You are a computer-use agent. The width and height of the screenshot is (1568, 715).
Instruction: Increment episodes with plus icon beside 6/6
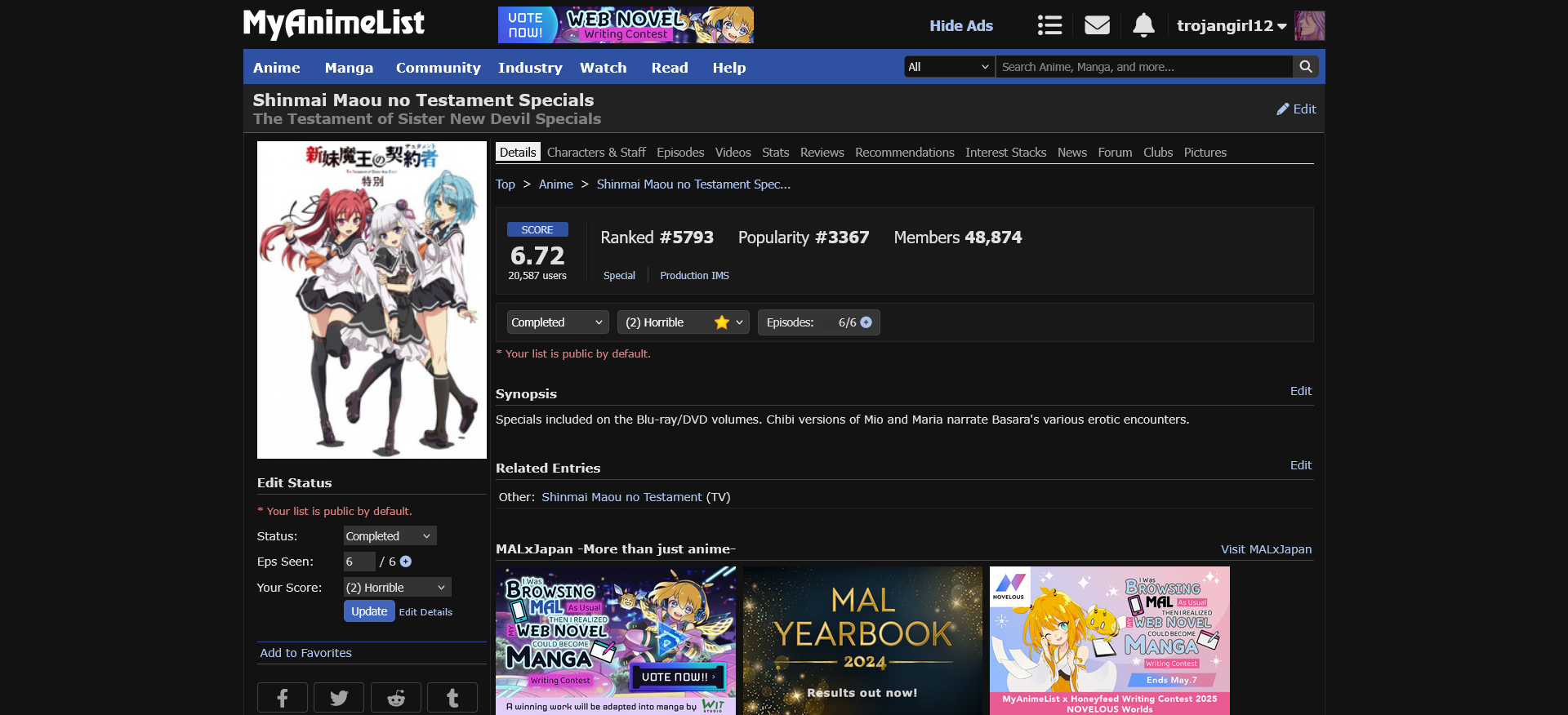tap(866, 322)
